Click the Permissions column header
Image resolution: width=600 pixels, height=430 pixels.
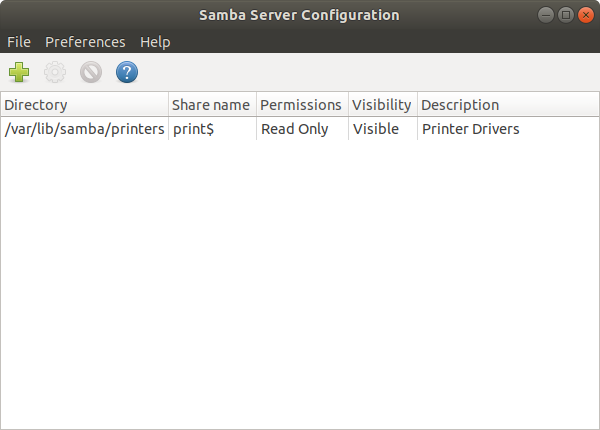pyautogui.click(x=302, y=104)
